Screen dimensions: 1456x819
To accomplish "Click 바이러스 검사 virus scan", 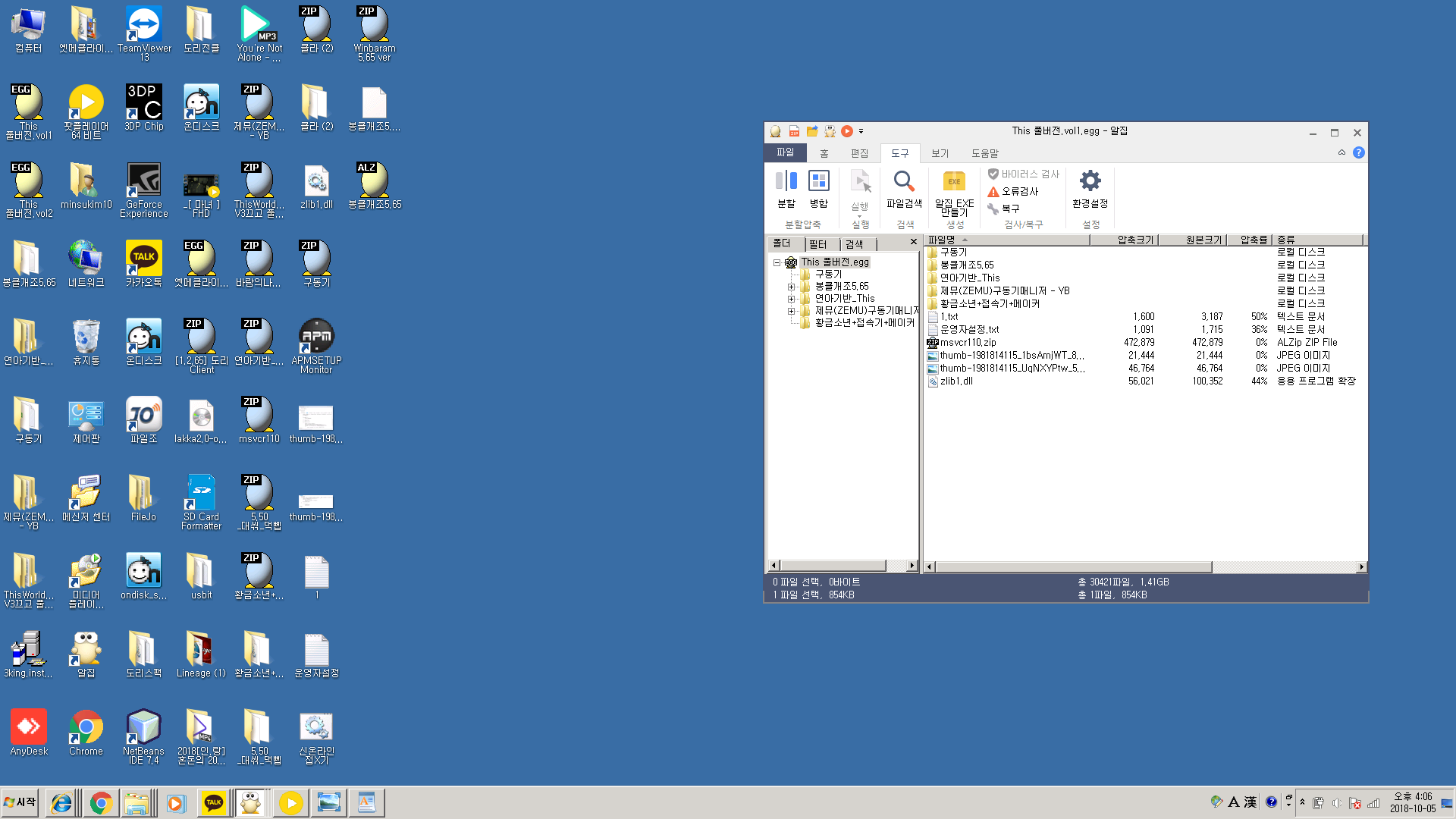I will click(1023, 174).
